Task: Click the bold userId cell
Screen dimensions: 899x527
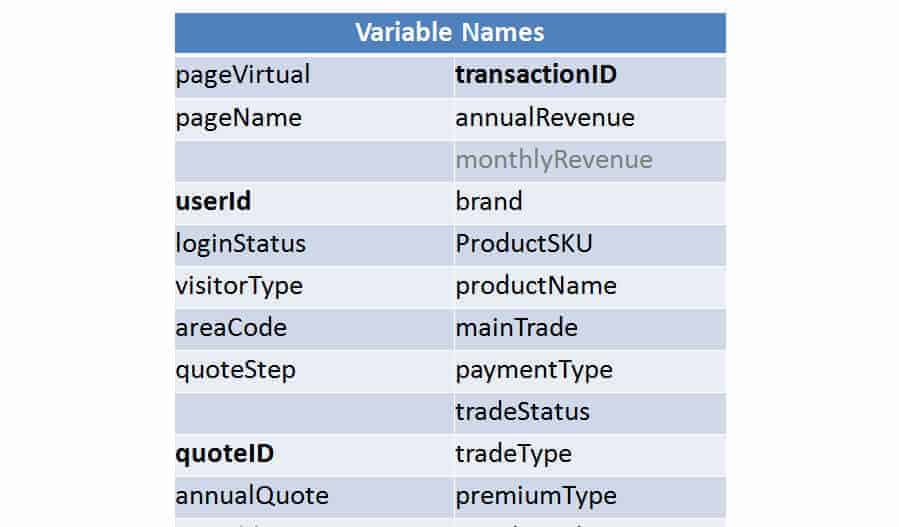Action: tap(213, 202)
